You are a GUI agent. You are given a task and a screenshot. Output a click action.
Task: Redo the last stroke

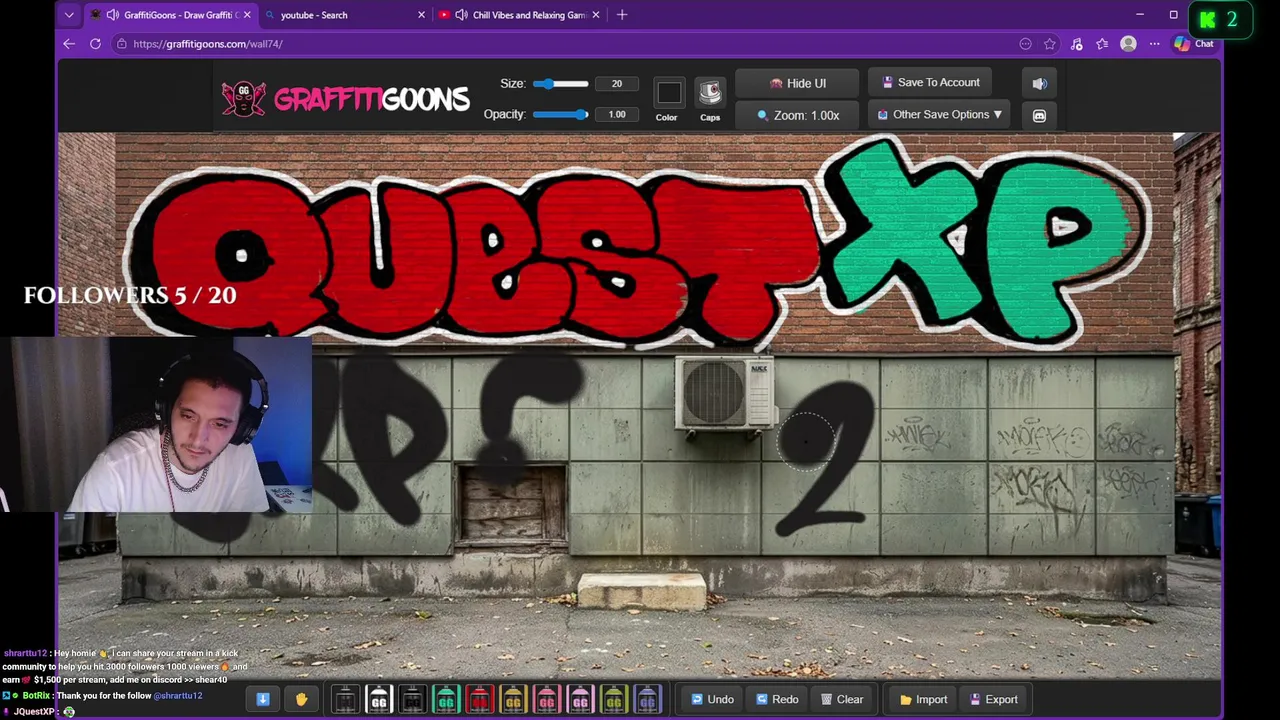click(777, 699)
